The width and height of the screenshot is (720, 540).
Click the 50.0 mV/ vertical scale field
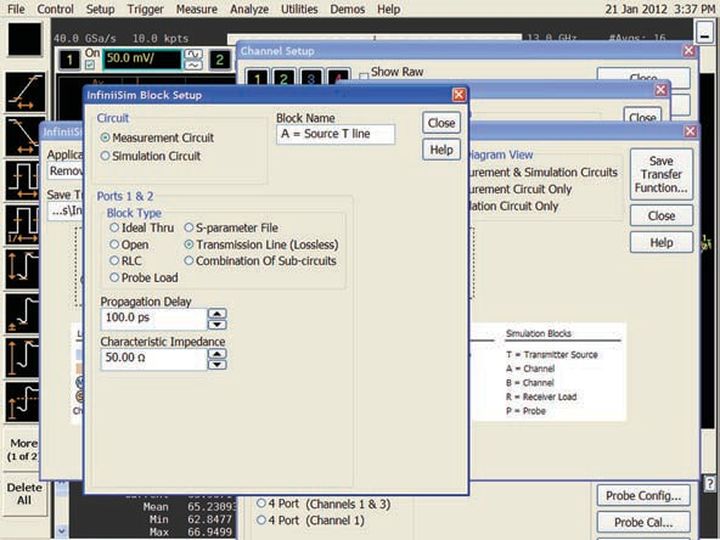click(x=142, y=60)
